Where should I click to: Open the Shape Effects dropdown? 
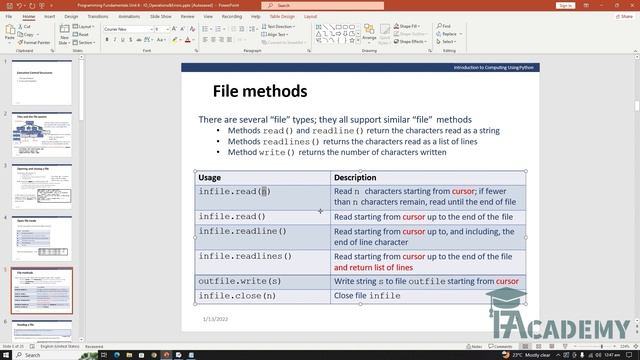[x=410, y=42]
